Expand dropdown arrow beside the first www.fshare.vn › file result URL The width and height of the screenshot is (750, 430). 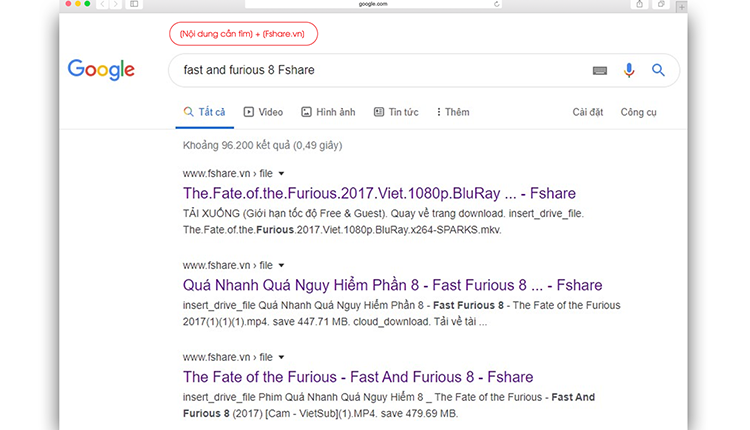281,174
